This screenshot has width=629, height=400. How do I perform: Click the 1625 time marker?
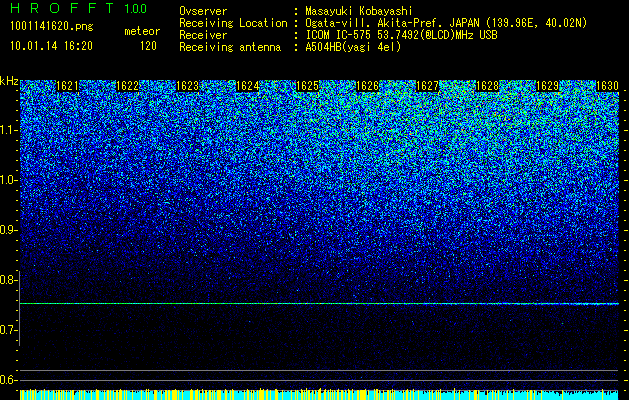[307, 86]
